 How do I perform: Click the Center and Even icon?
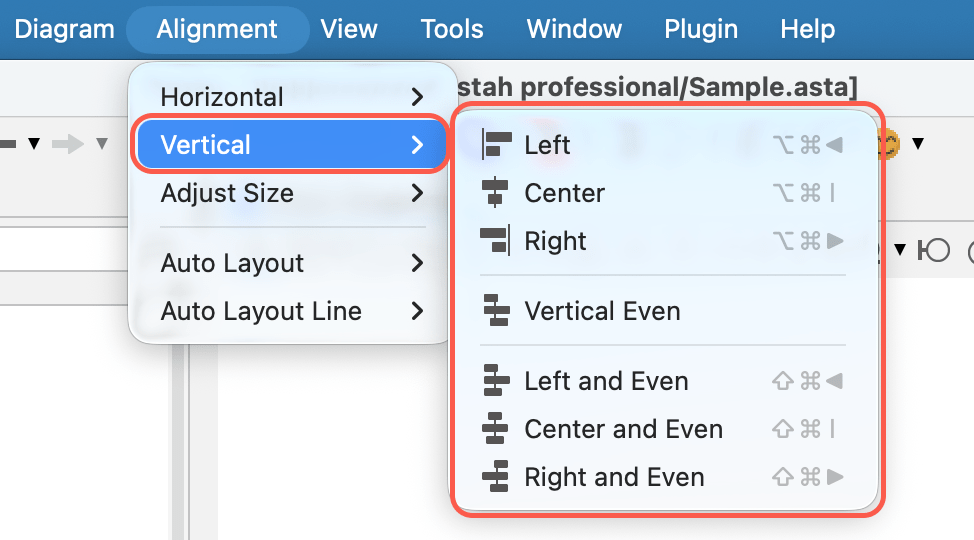tap(495, 429)
